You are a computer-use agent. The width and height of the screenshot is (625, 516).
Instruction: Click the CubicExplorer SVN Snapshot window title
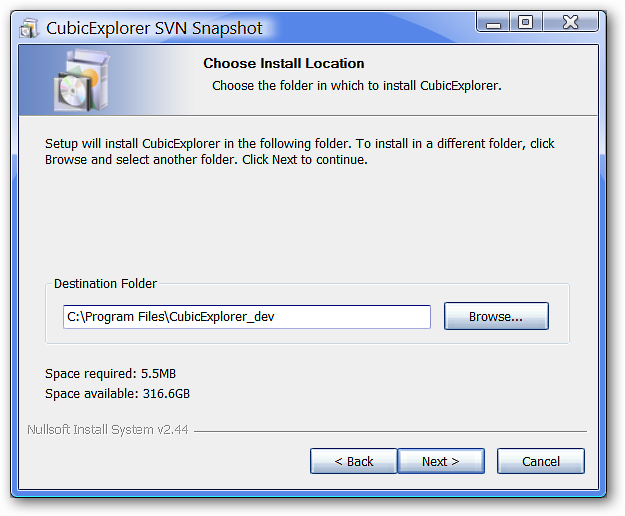154,28
